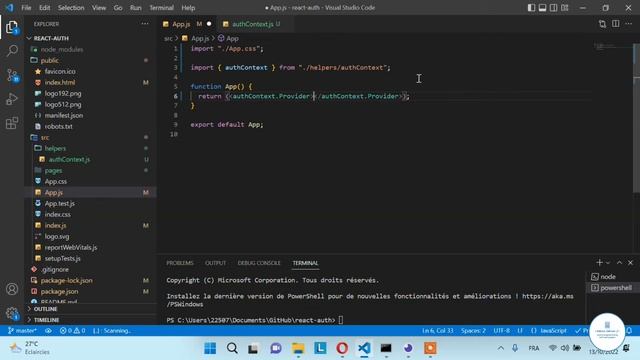Screen dimensions: 640x360
Task: Open the Search view in activity bar
Action: 12,51
